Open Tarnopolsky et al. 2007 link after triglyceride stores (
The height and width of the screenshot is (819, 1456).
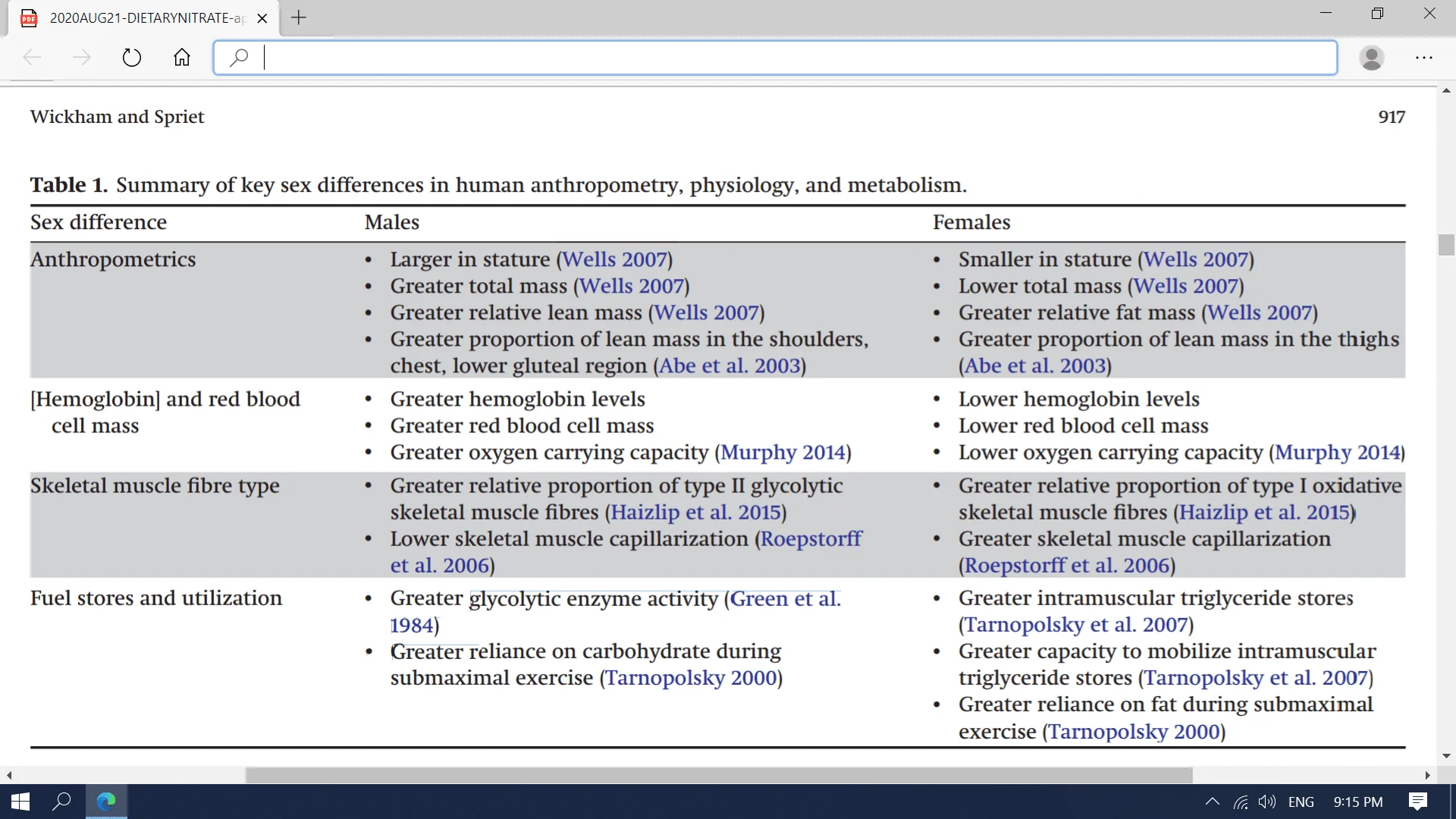(x=1076, y=625)
